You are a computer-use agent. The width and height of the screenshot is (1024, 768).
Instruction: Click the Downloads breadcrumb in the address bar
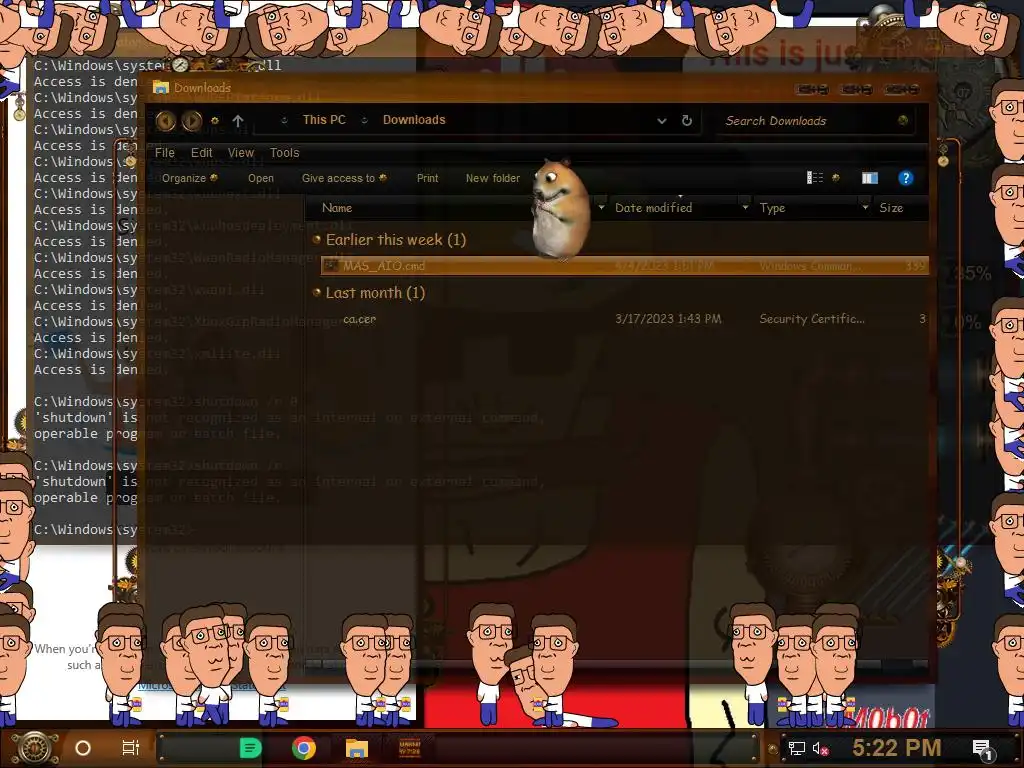[414, 120]
